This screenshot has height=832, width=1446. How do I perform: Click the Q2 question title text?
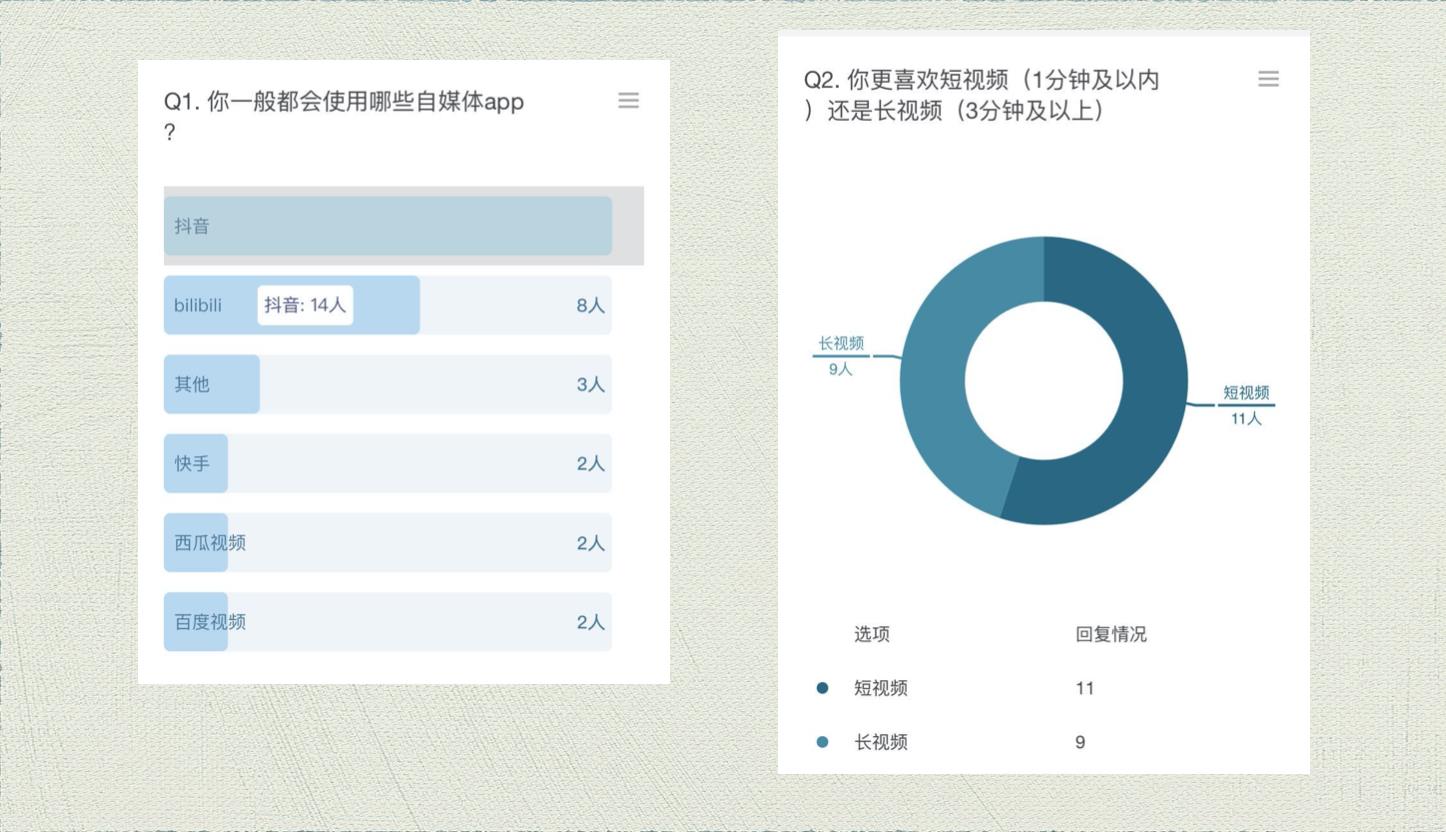point(982,95)
